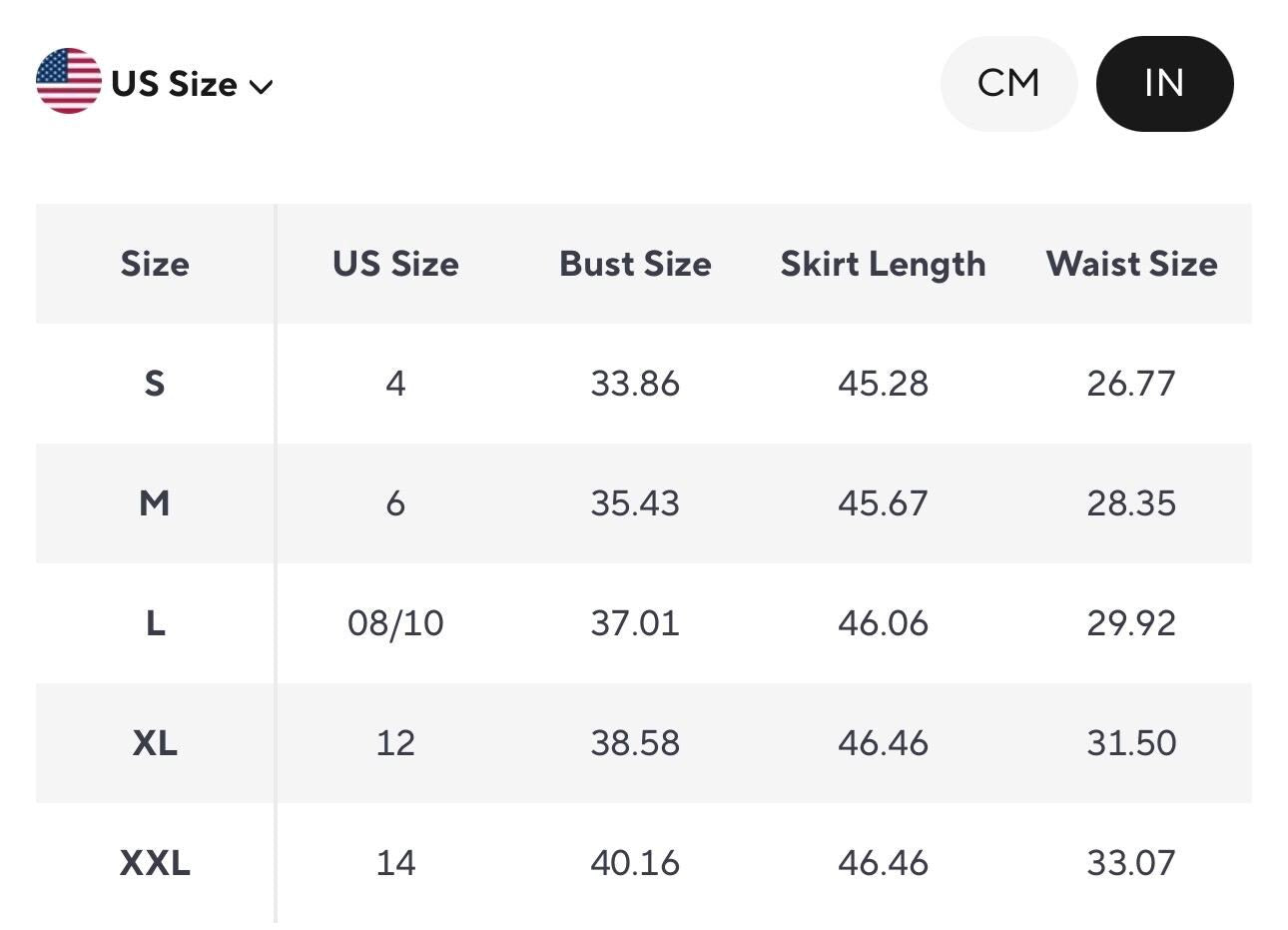Click bust value 33.86 for S
1288x930 pixels.
tap(635, 384)
